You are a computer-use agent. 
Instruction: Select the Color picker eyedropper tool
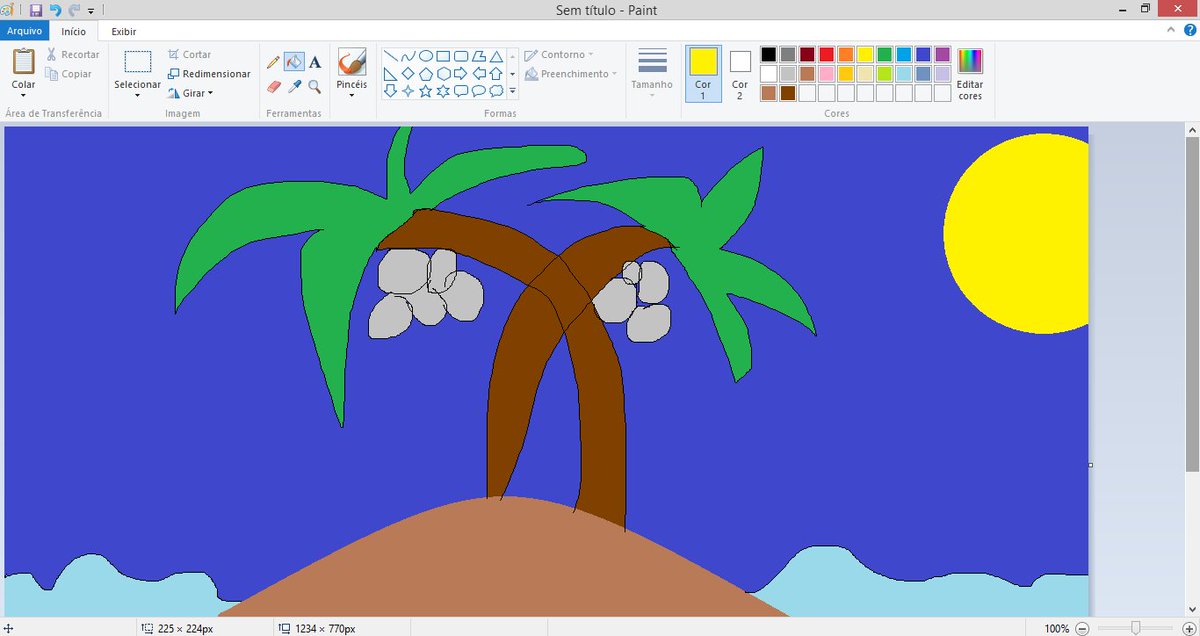tap(294, 87)
